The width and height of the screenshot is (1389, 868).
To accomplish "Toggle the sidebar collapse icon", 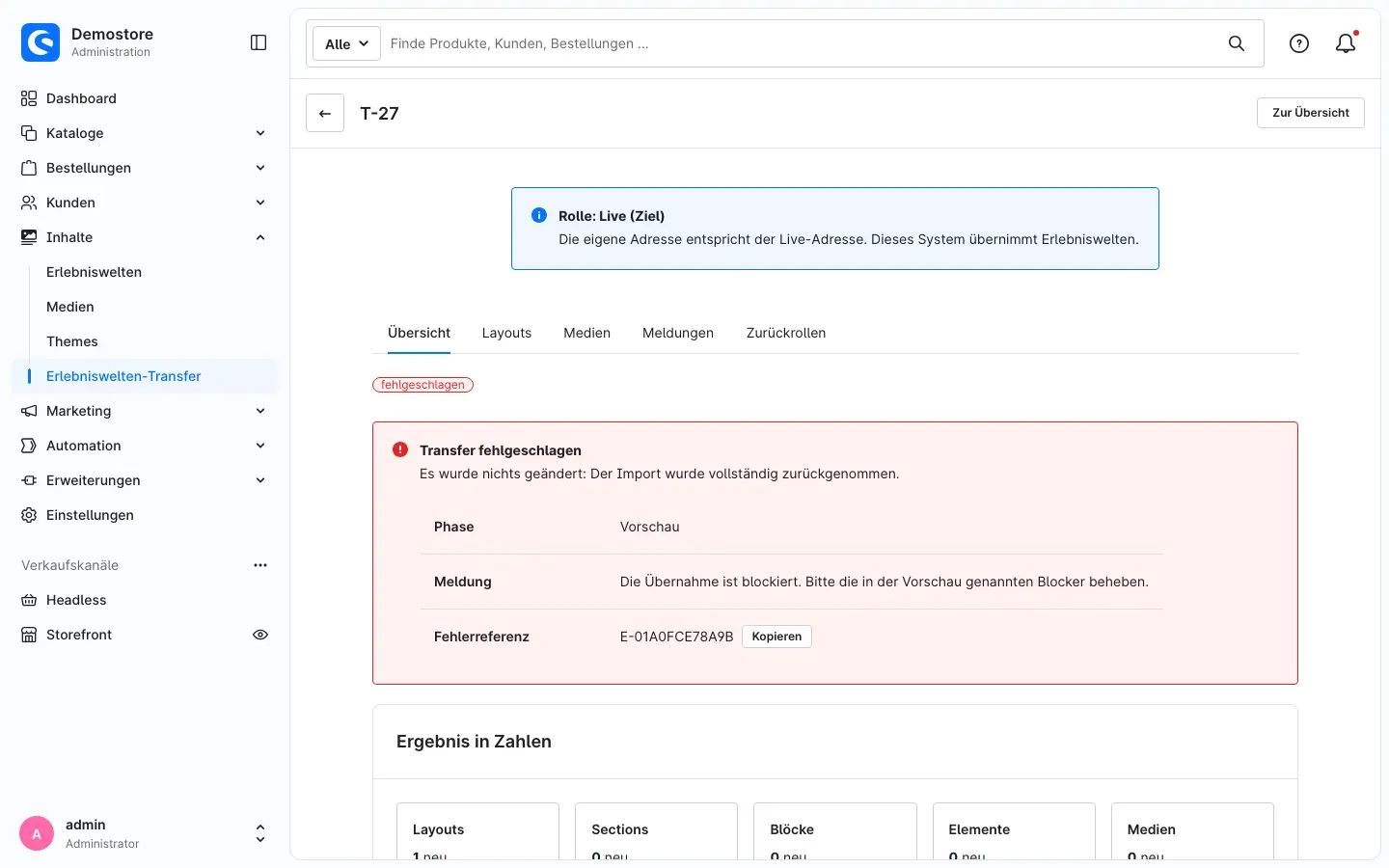I will 259,42.
